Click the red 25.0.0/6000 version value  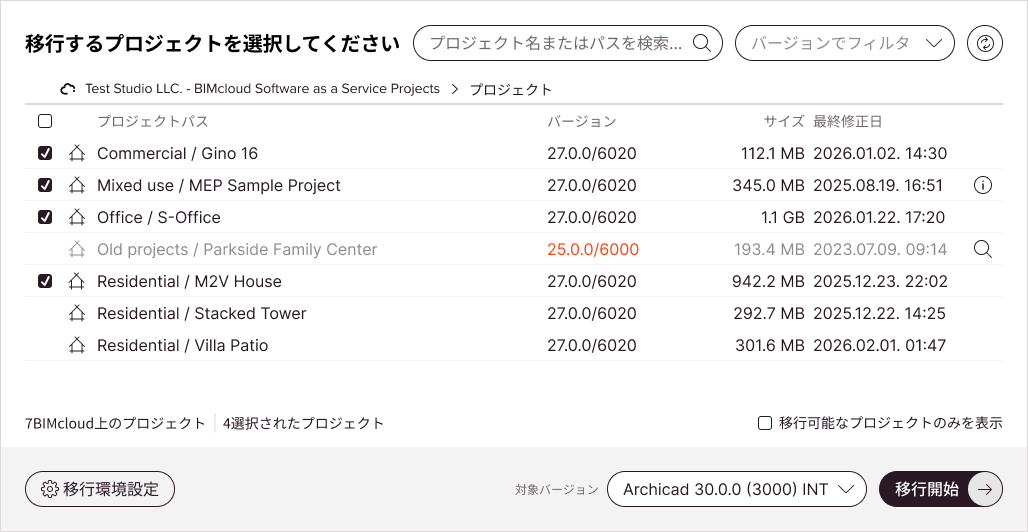point(593,249)
